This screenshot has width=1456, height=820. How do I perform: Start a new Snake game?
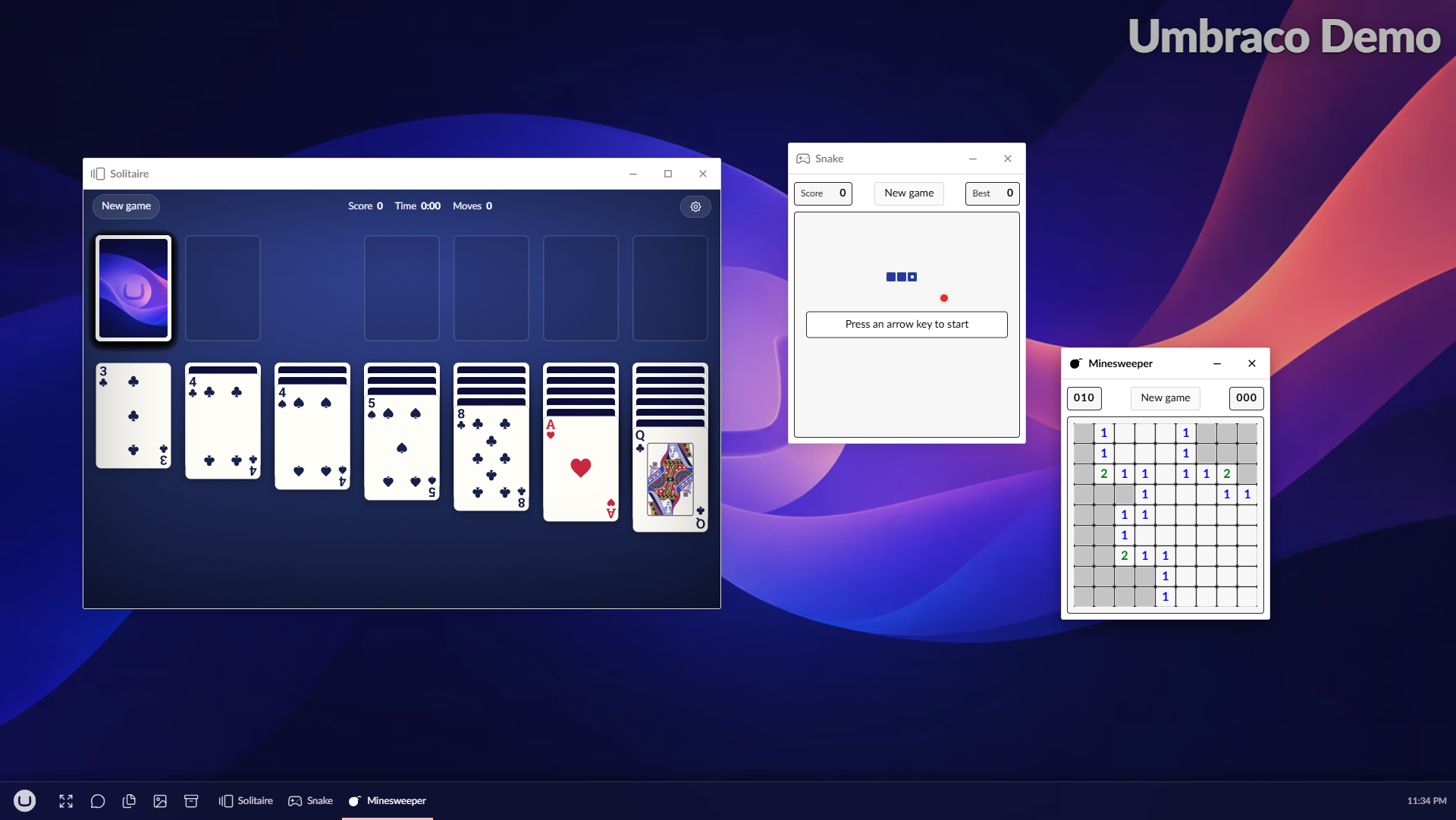point(909,193)
